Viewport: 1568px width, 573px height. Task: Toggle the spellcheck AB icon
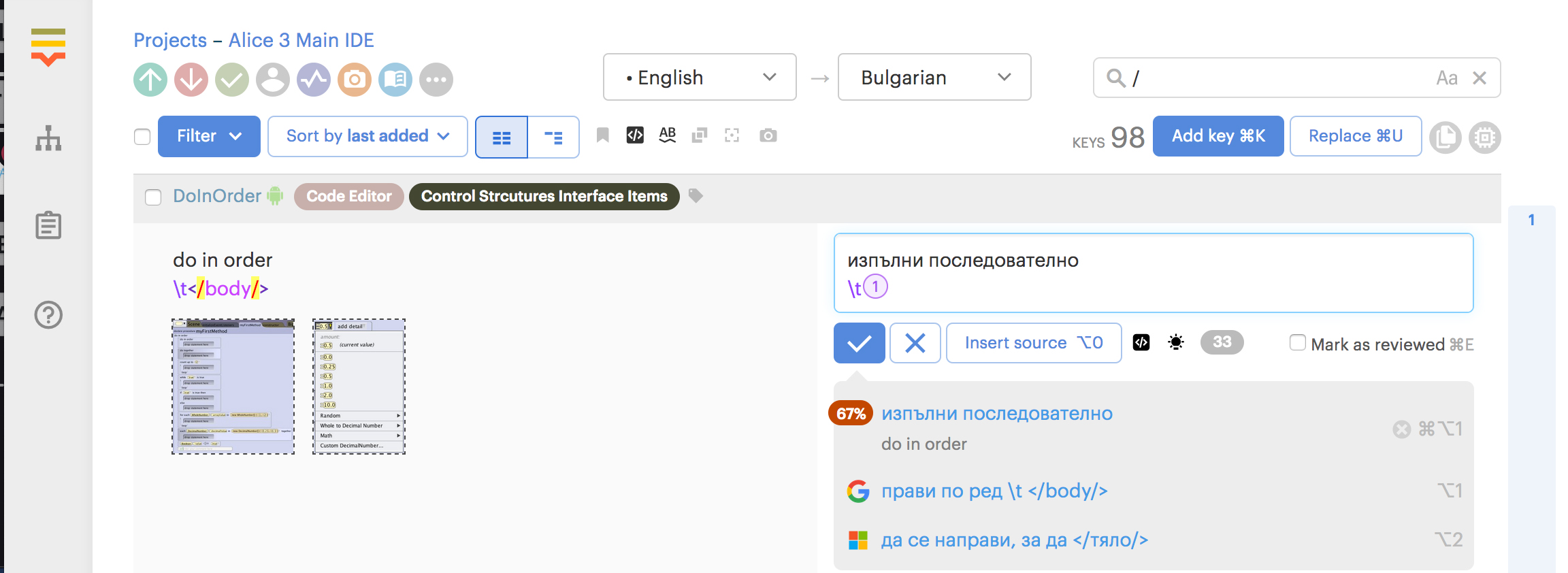point(668,135)
